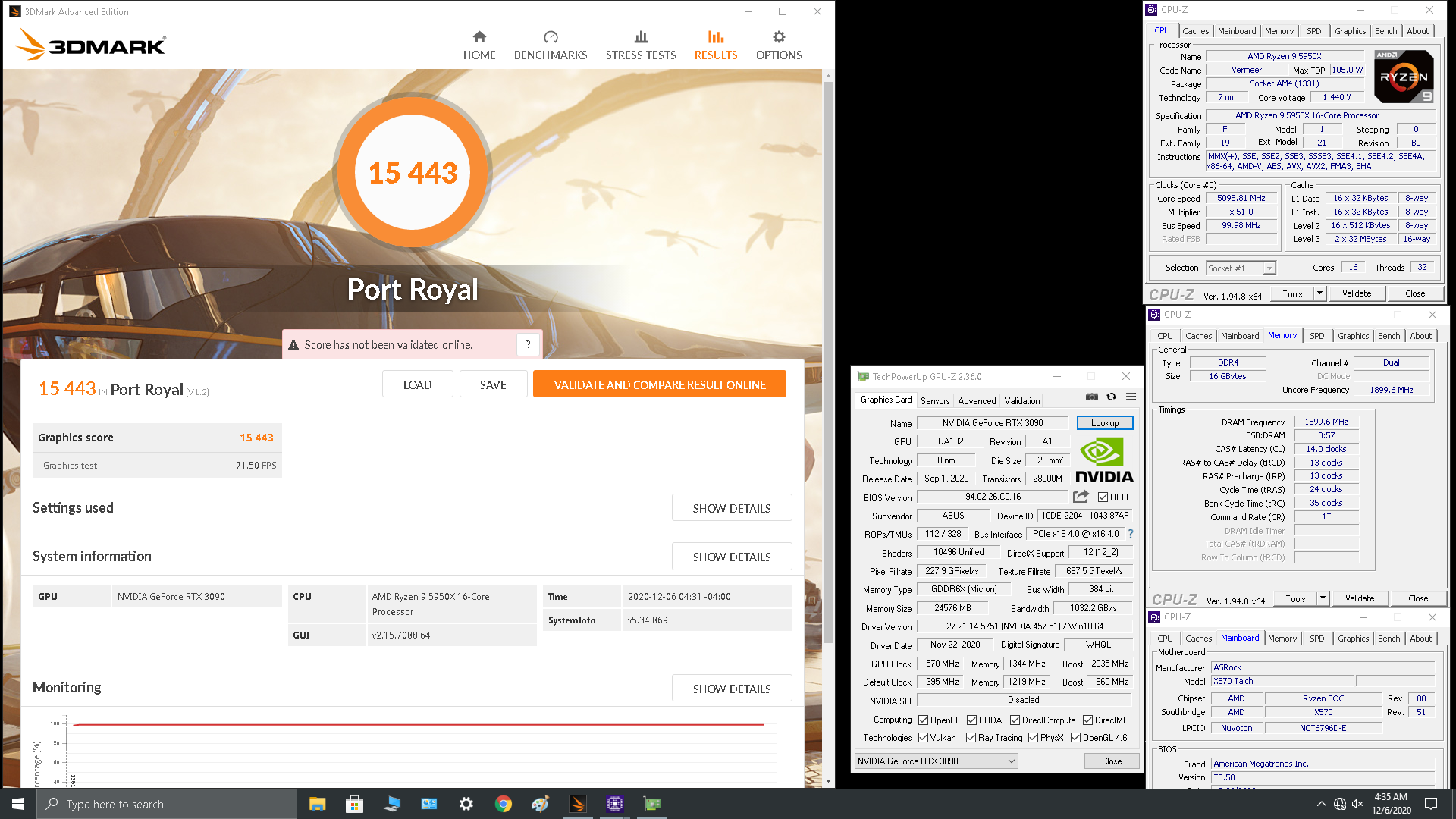Toggle the PhysX checkbox

[x=1033, y=738]
